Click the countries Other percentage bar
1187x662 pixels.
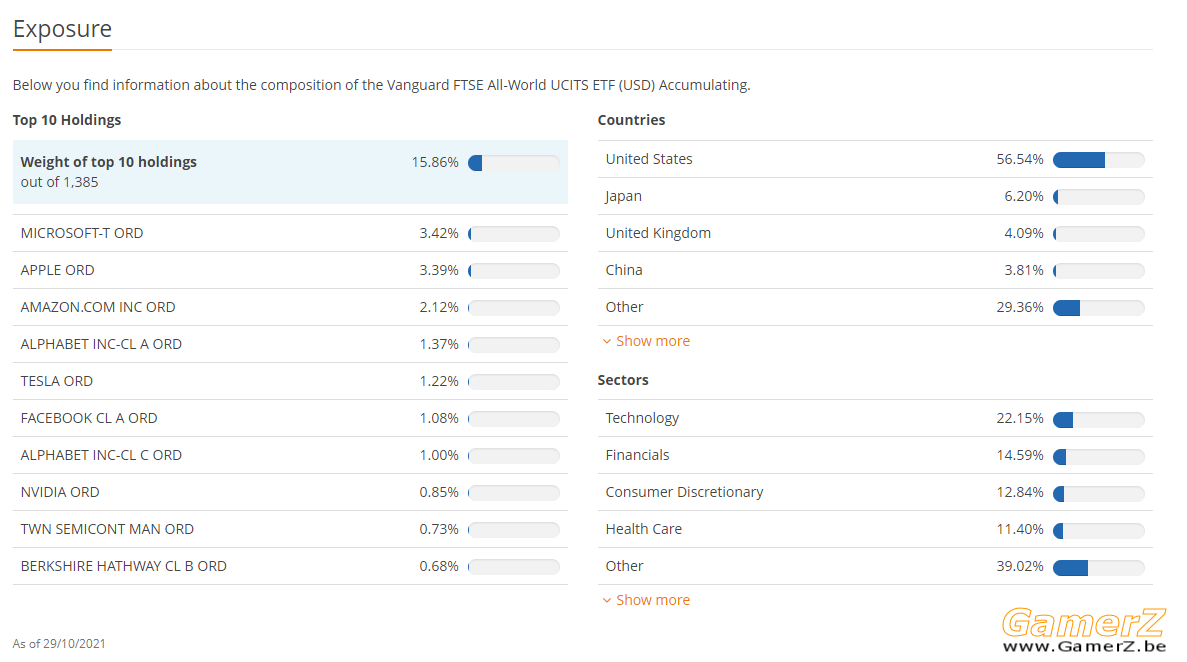(1098, 308)
